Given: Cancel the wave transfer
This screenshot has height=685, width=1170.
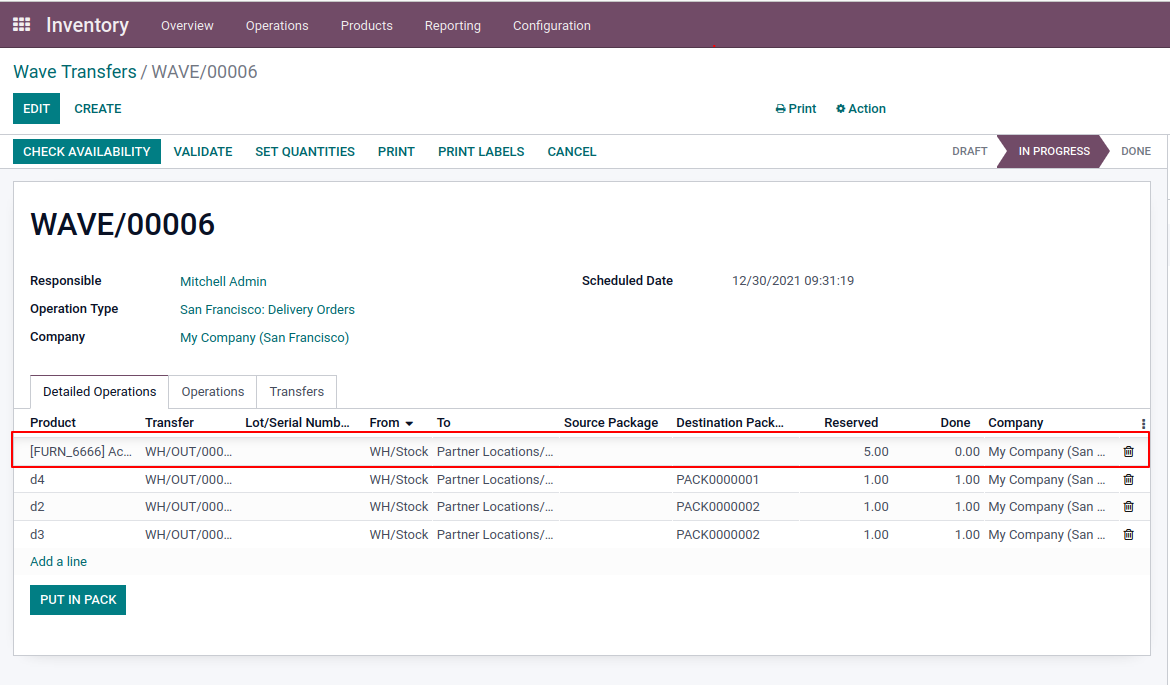Looking at the screenshot, I should 572,151.
